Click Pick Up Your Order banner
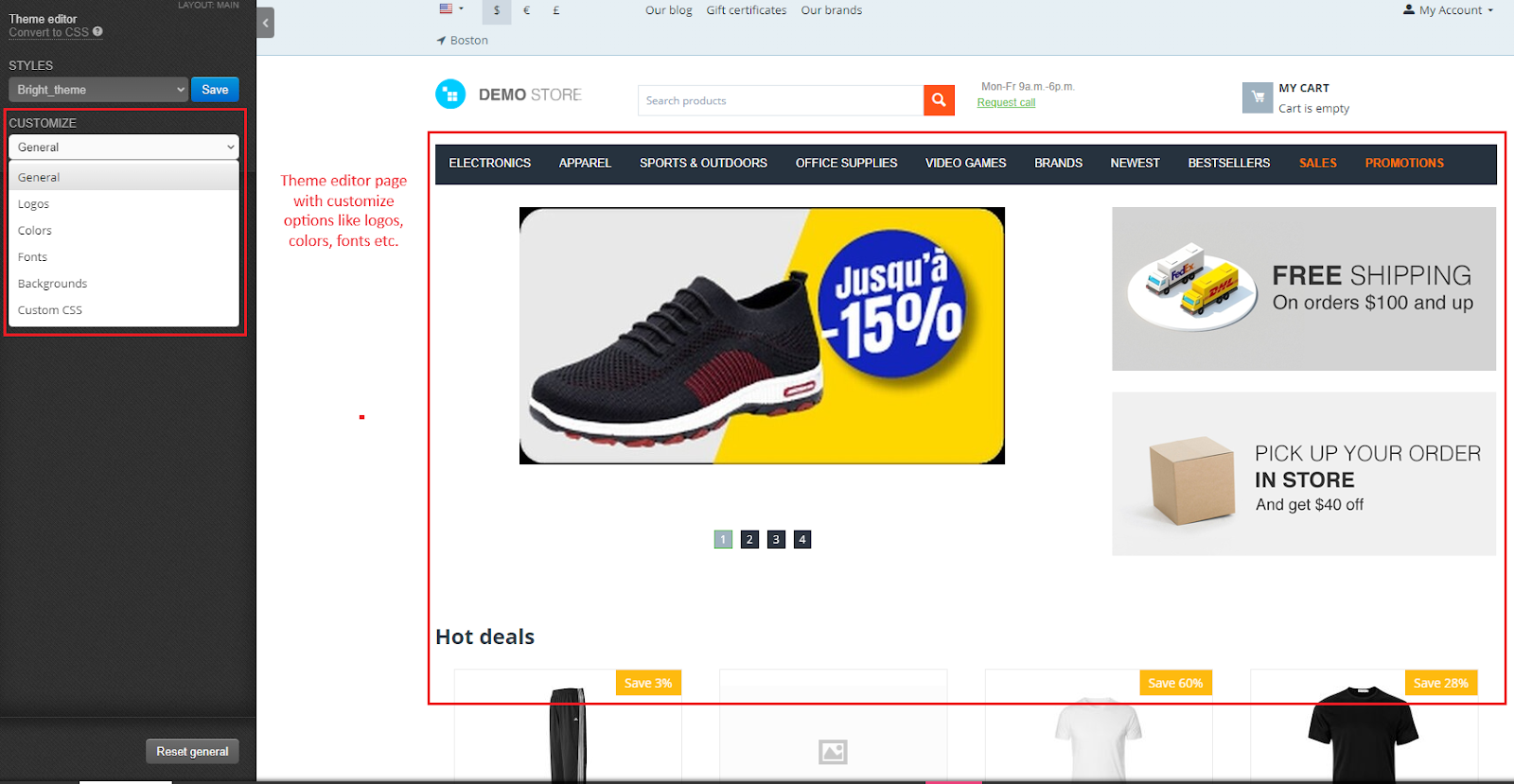The image size is (1514, 784). [x=1304, y=474]
